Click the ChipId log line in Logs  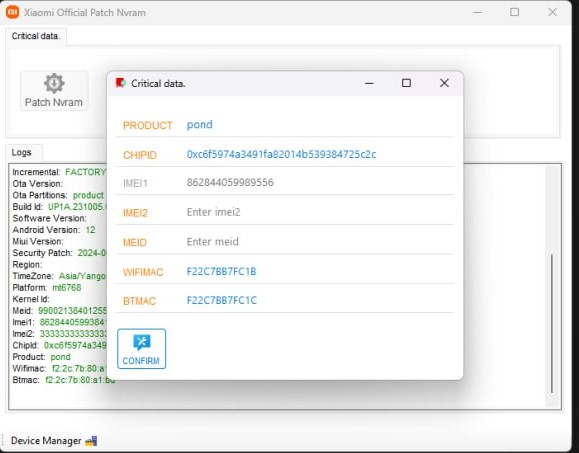[59, 346]
